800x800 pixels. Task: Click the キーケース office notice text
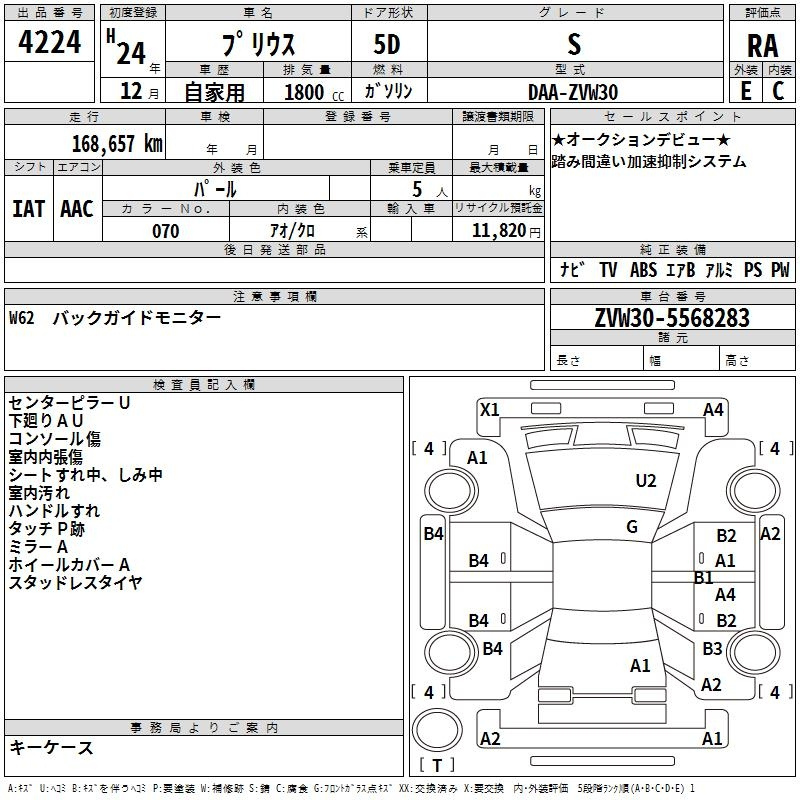(51, 748)
